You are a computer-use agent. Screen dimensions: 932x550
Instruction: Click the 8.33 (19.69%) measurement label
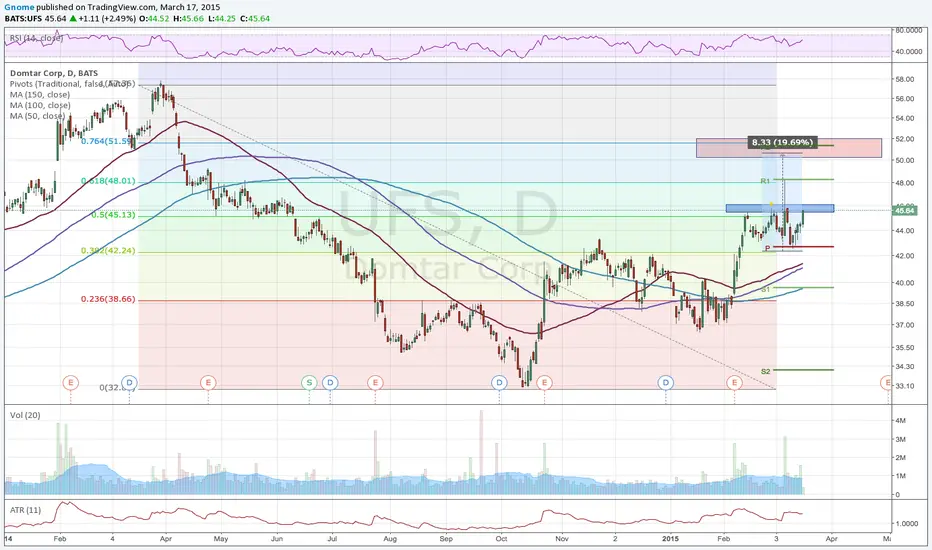click(x=782, y=143)
